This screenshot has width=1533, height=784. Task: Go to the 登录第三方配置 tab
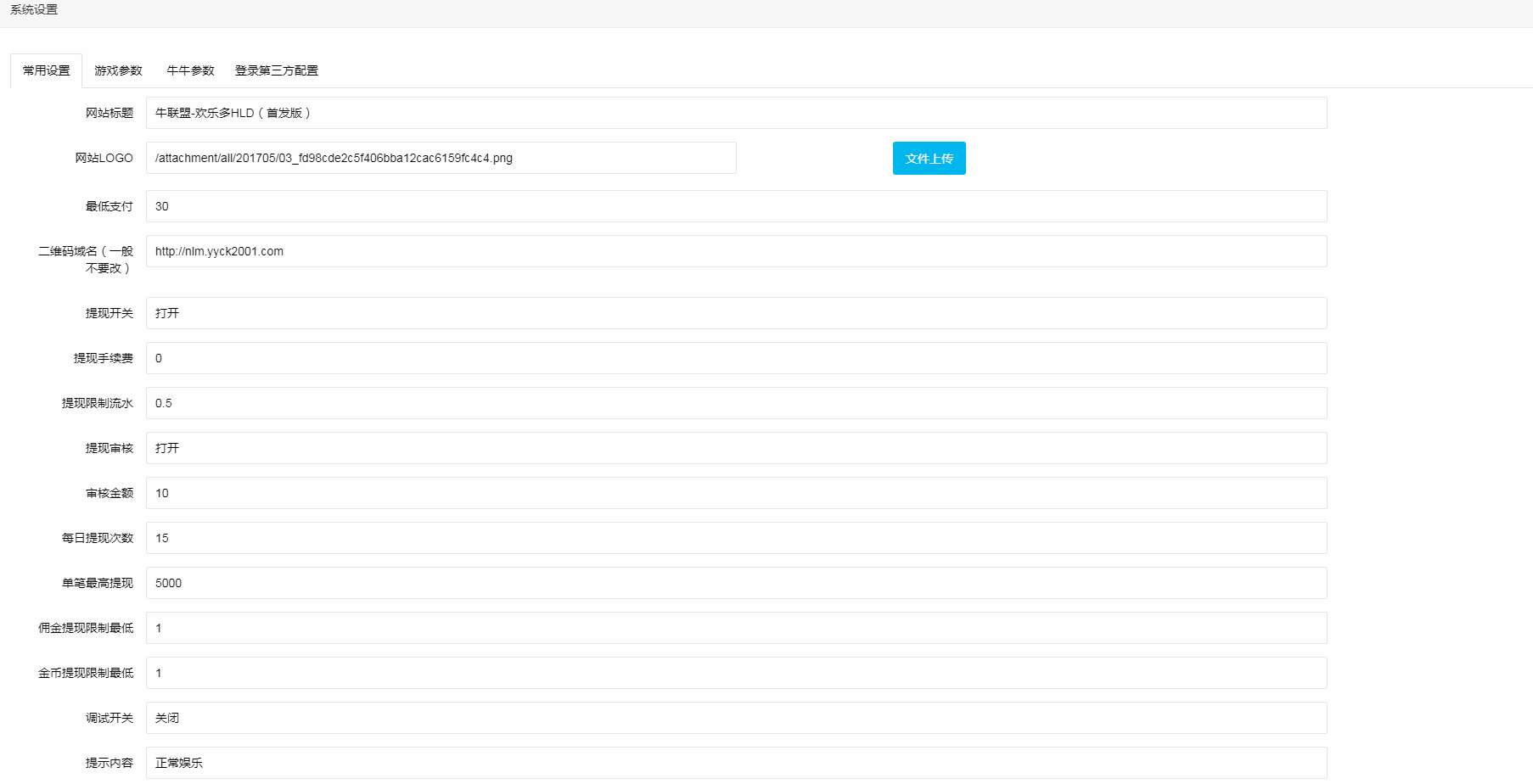(x=277, y=70)
